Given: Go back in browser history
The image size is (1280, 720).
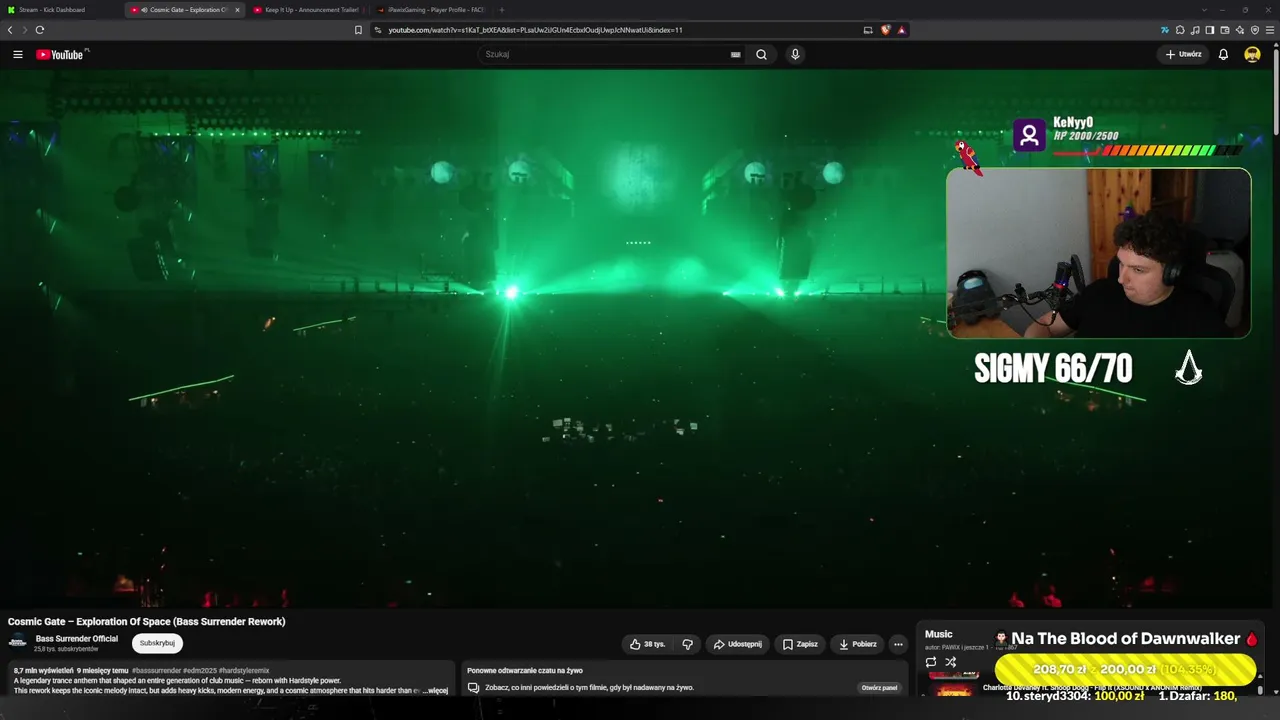Looking at the screenshot, I should point(10,30).
